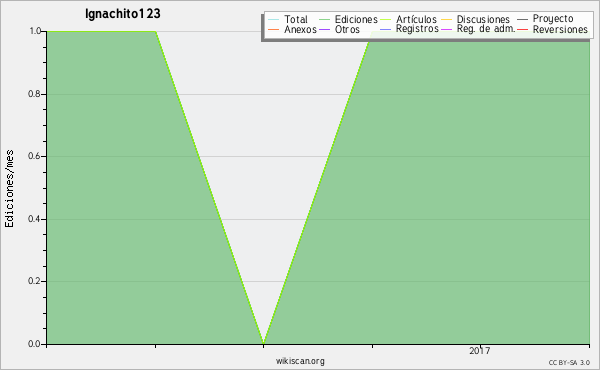Click the 1.0 y-axis value
The width and height of the screenshot is (600, 370).
click(35, 31)
